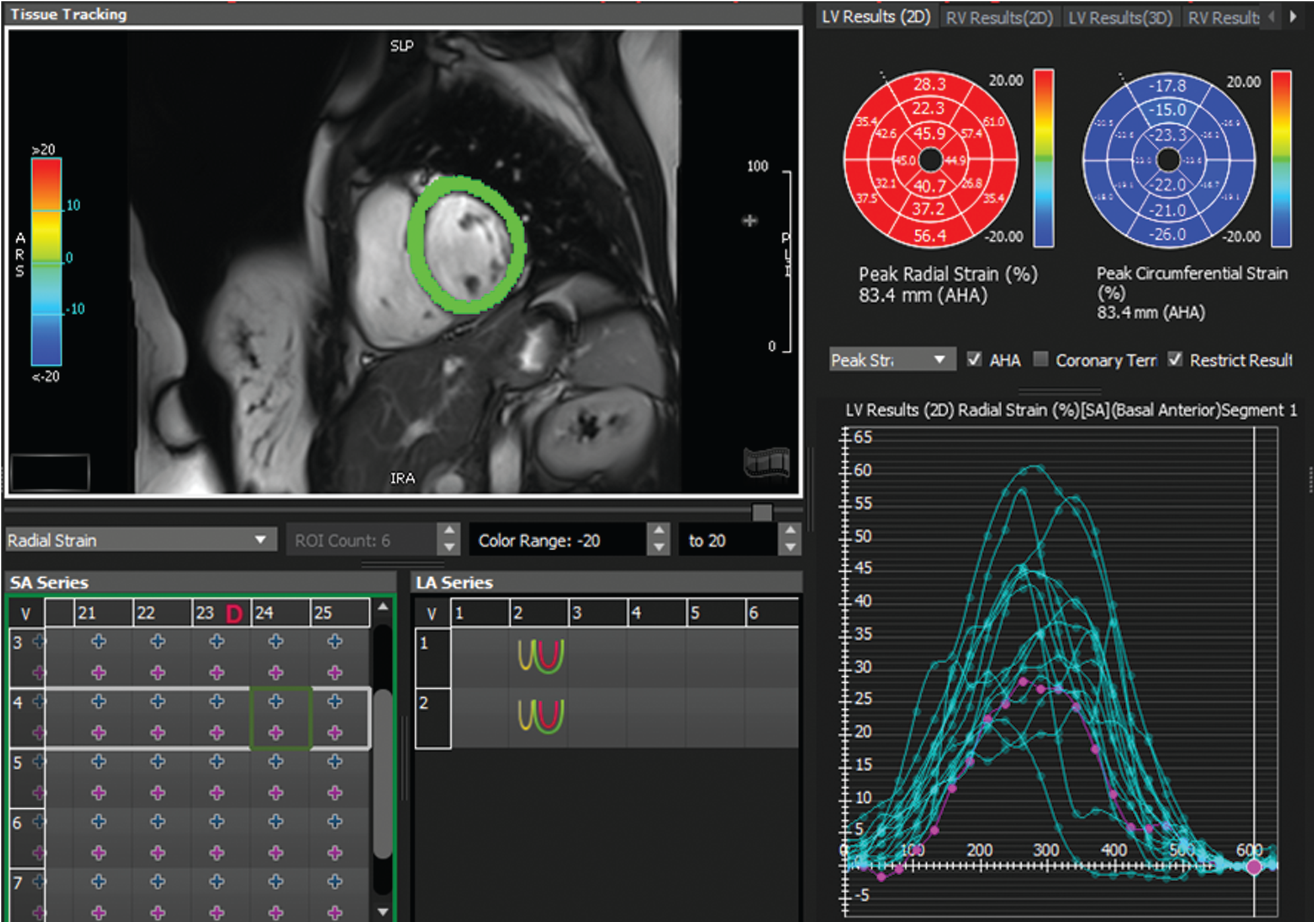Click the frame slider handle below image
The height and width of the screenshot is (924, 1316).
pyautogui.click(x=762, y=513)
